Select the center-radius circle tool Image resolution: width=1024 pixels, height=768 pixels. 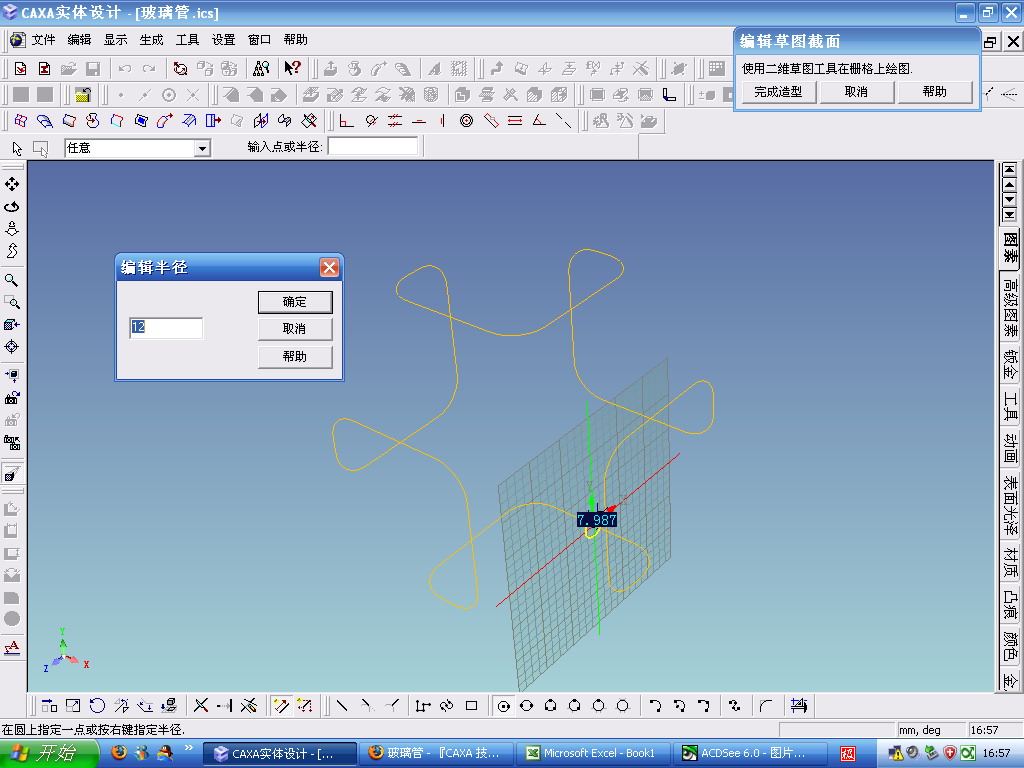point(504,706)
